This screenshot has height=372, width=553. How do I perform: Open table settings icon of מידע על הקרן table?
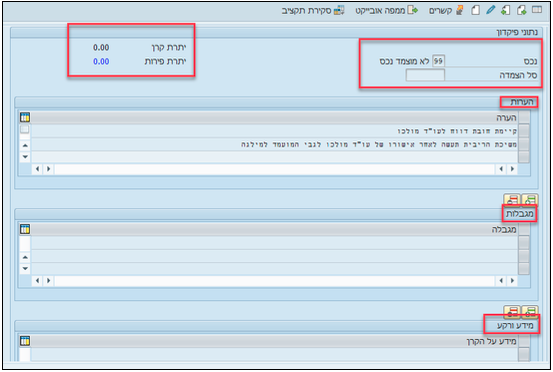pos(25,341)
